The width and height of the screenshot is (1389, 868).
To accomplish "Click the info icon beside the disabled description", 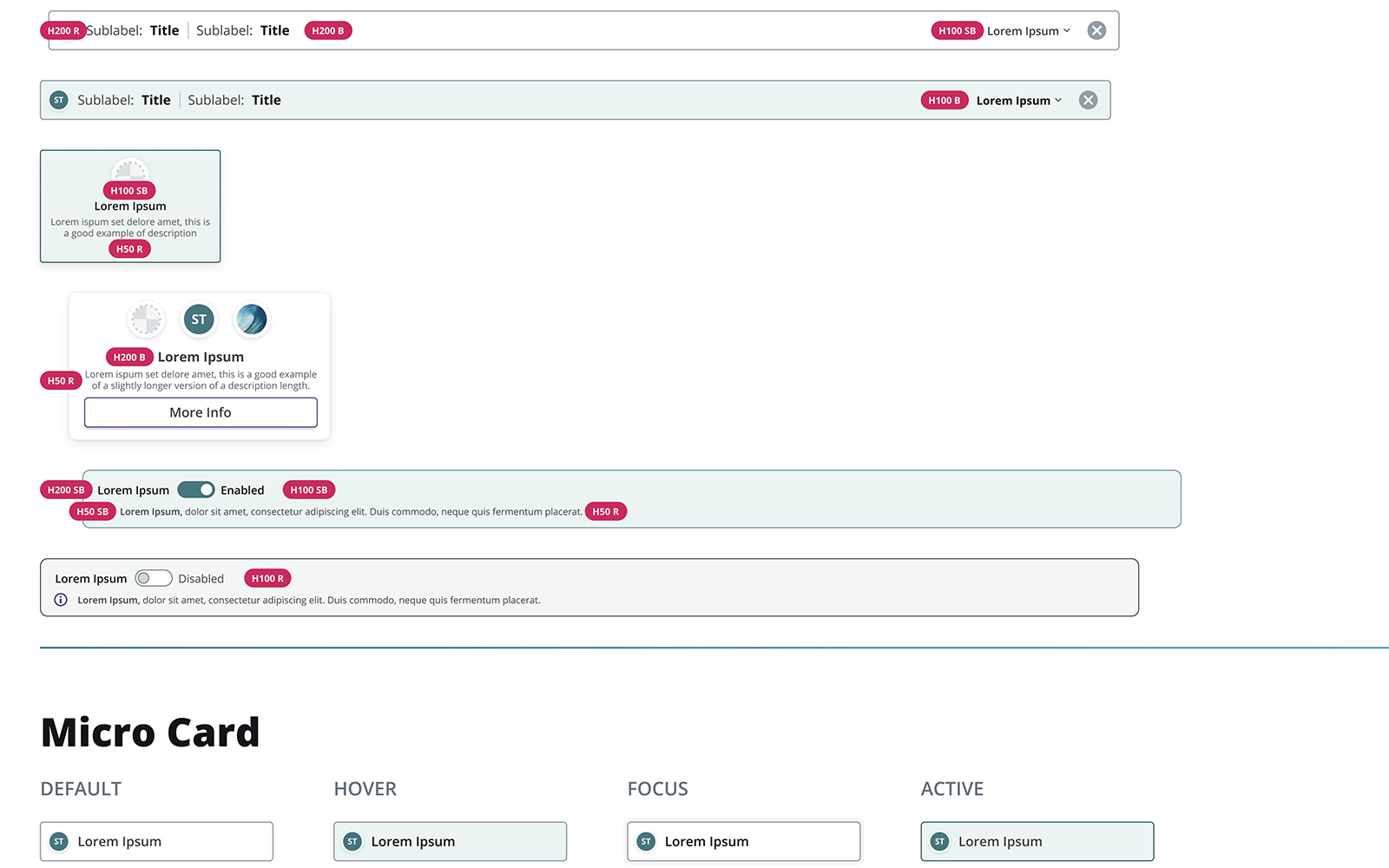I will pos(61,600).
